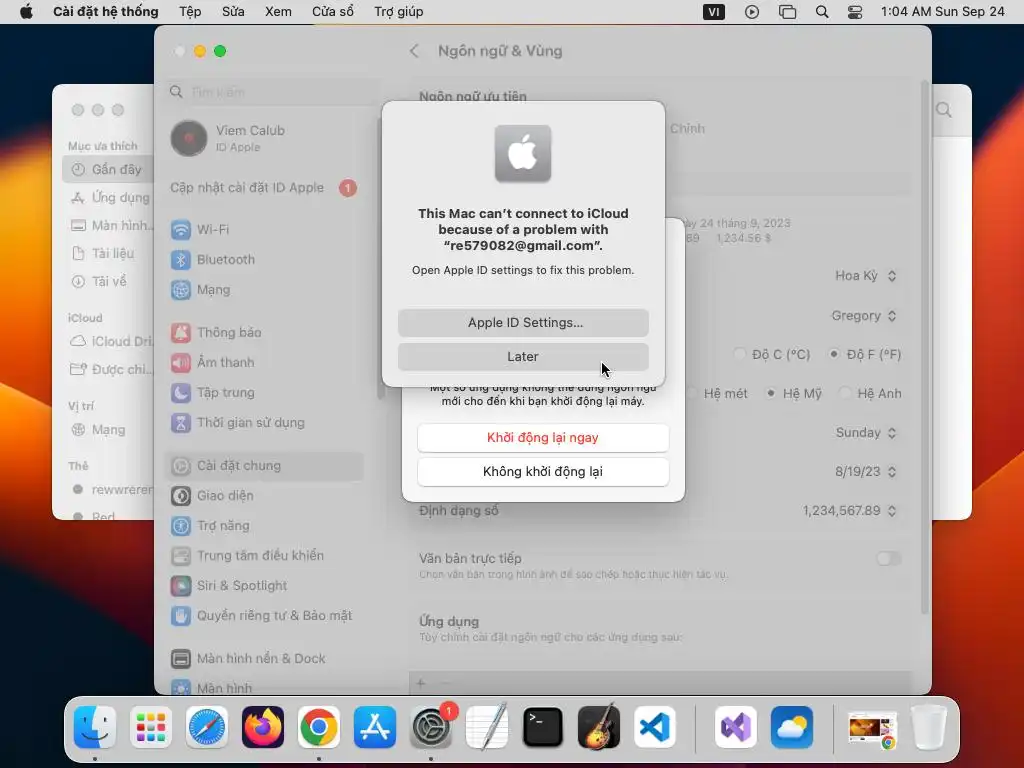1024x768 pixels.
Task: Open Finder from the Dock
Action: (95, 727)
